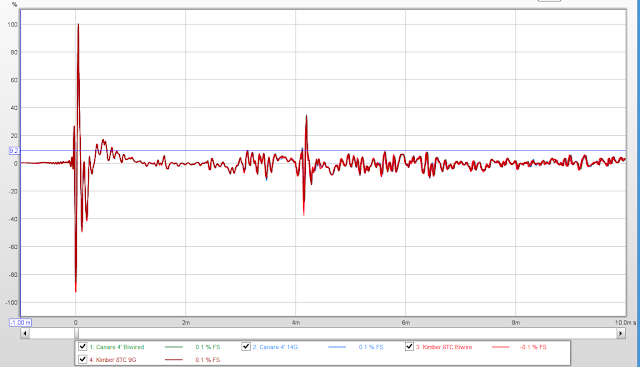This screenshot has width=640, height=367.
Task: Click the left arrow of the horizontal scrollbar
Action: (25, 334)
